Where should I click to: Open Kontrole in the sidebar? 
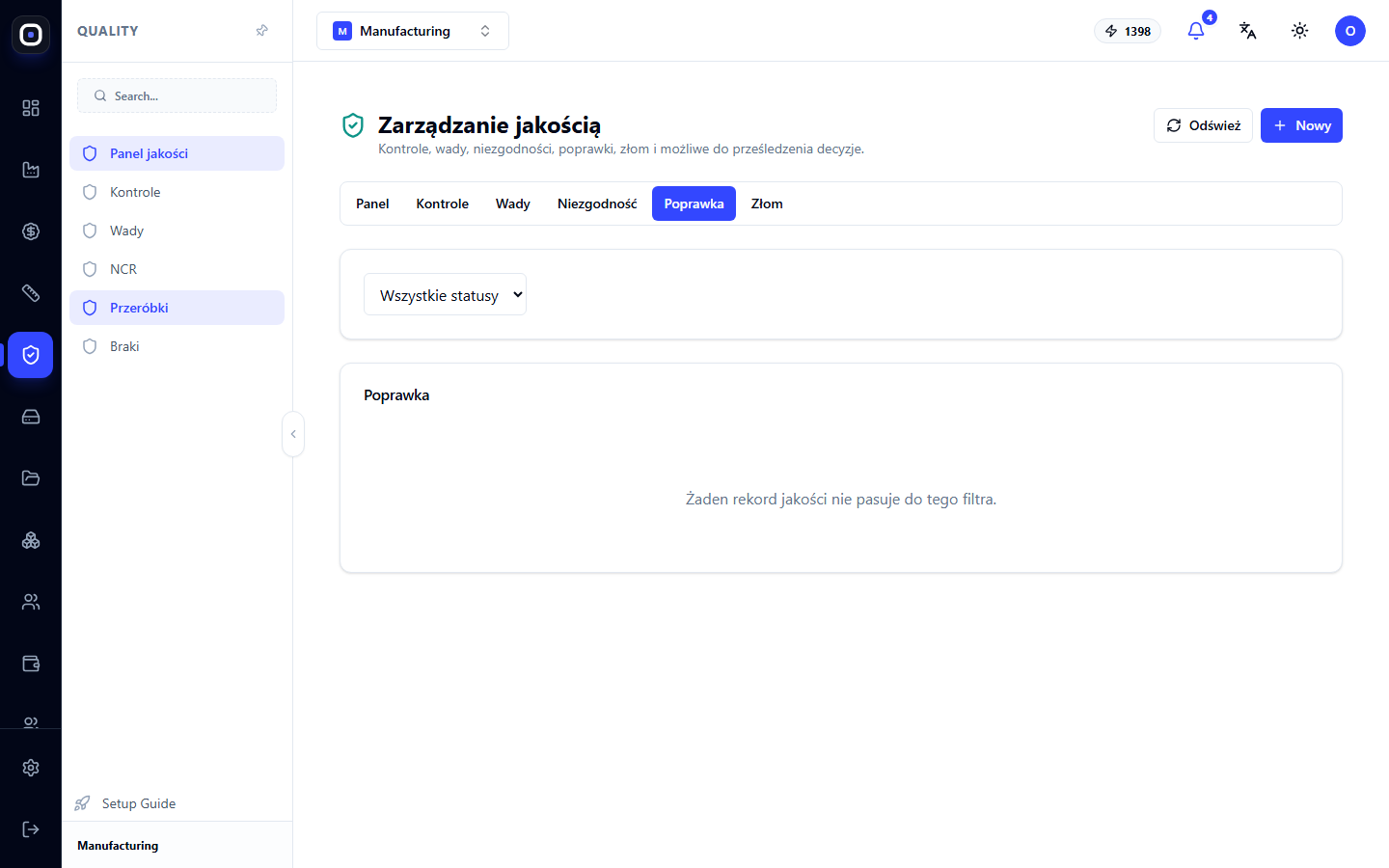click(x=177, y=192)
